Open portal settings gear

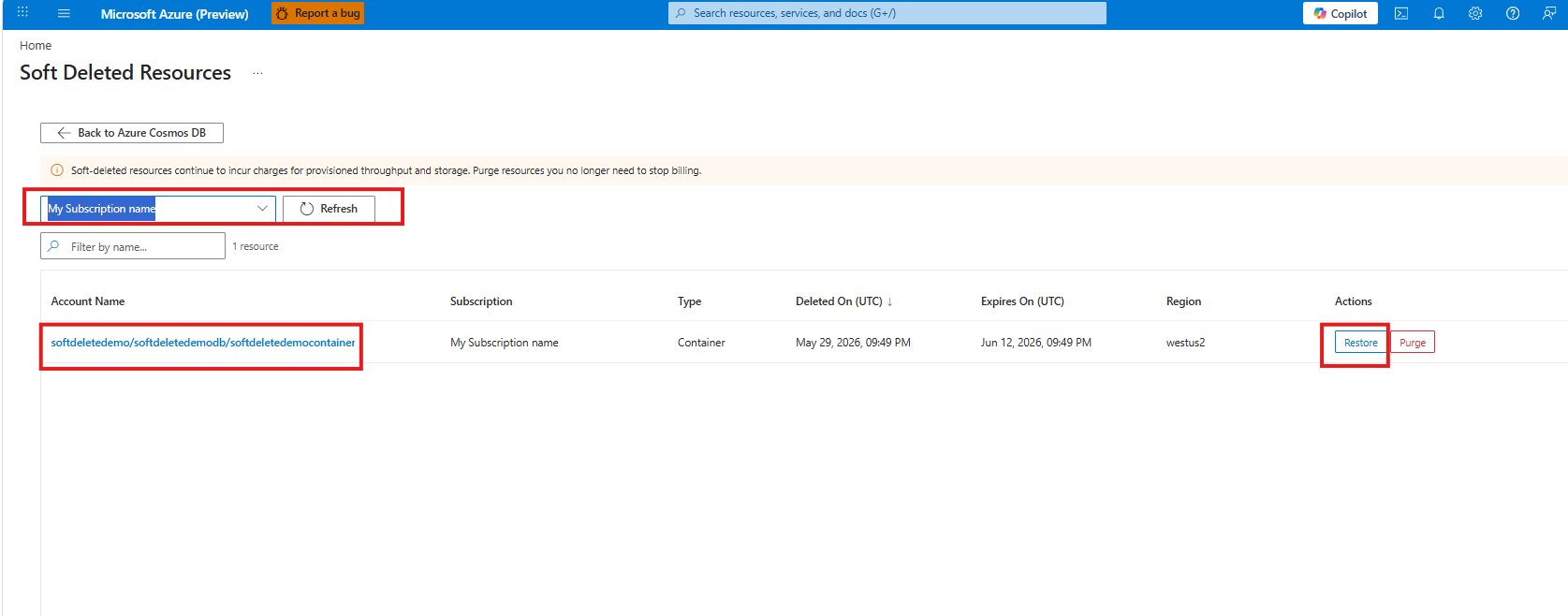pyautogui.click(x=1475, y=13)
